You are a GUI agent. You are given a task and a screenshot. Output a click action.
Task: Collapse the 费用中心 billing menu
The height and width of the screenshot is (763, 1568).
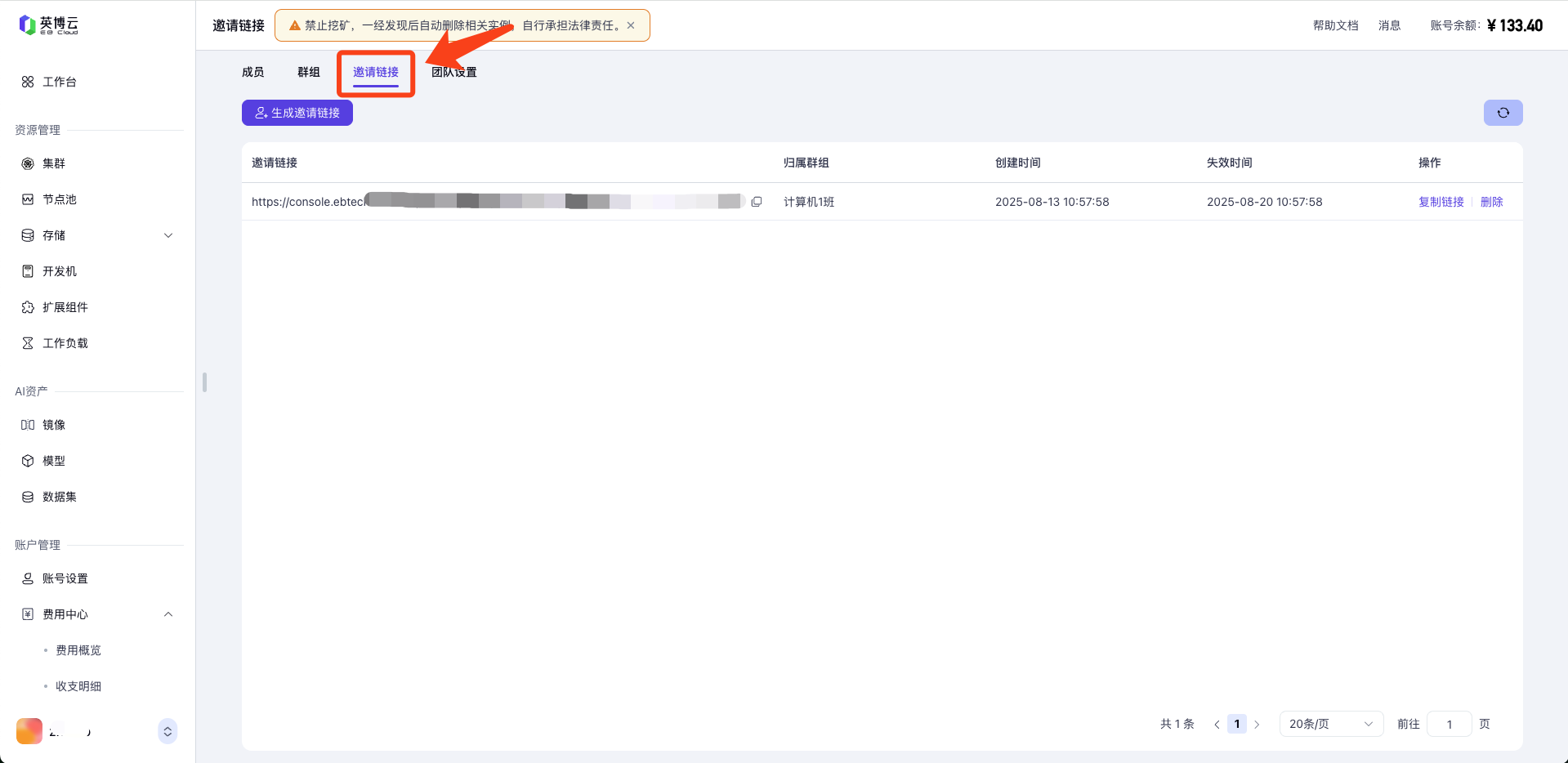click(168, 614)
